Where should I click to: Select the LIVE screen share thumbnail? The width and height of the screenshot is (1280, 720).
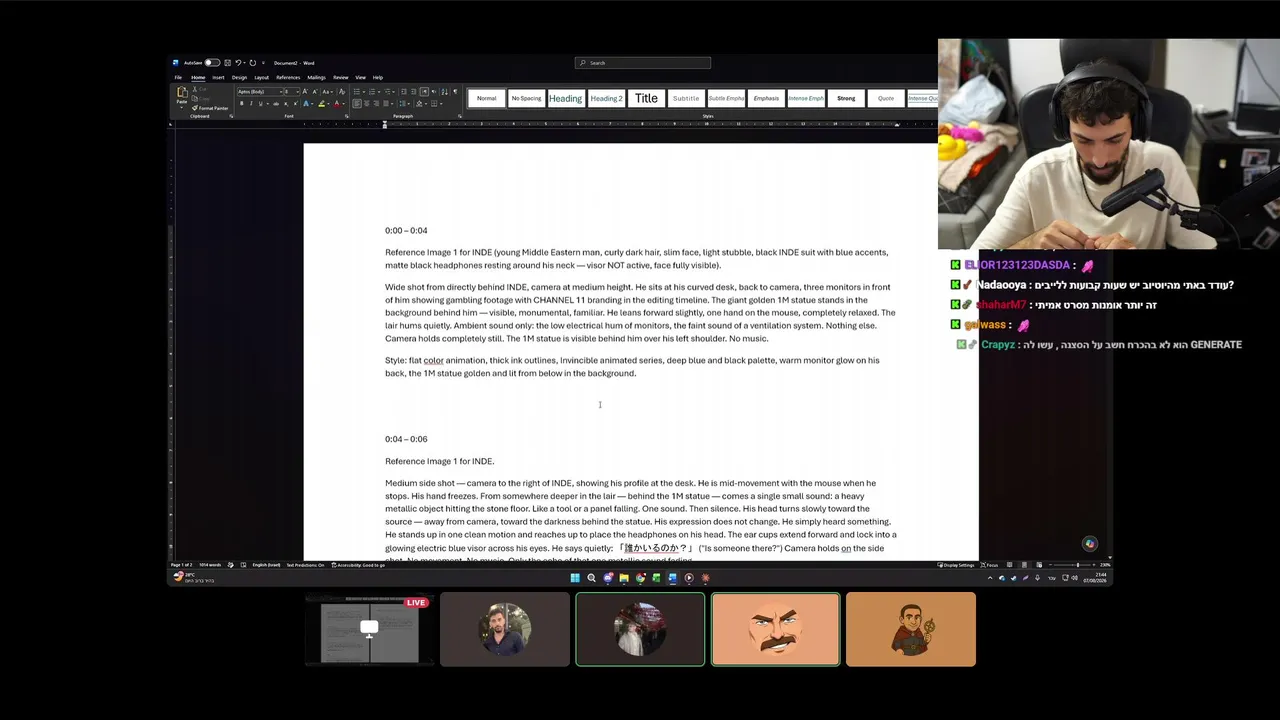coord(369,629)
